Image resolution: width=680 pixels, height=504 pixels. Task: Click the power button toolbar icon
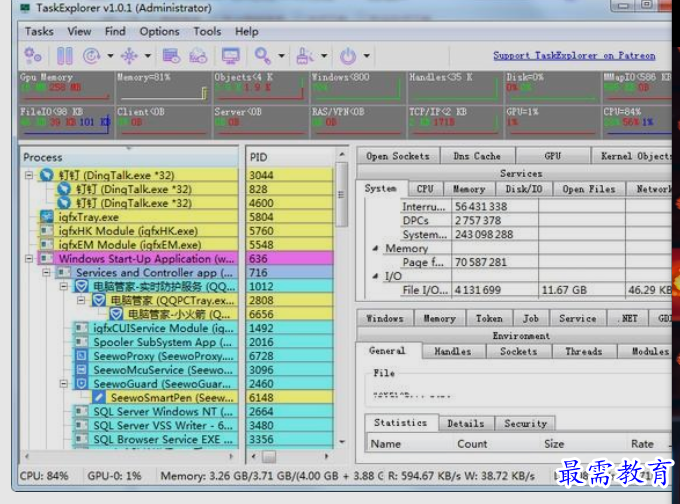[348, 56]
